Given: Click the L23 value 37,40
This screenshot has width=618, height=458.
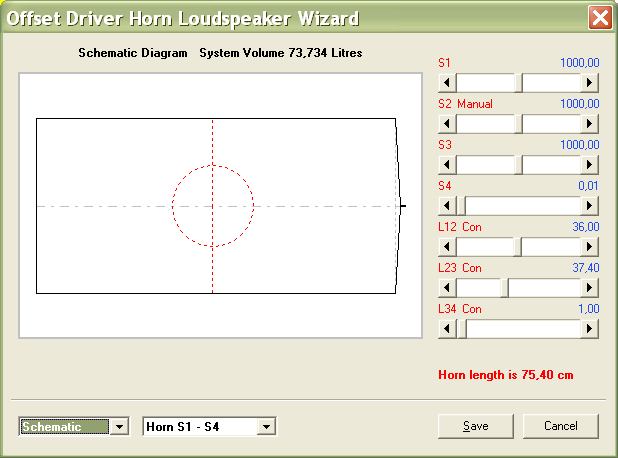Looking at the screenshot, I should pyautogui.click(x=586, y=268).
